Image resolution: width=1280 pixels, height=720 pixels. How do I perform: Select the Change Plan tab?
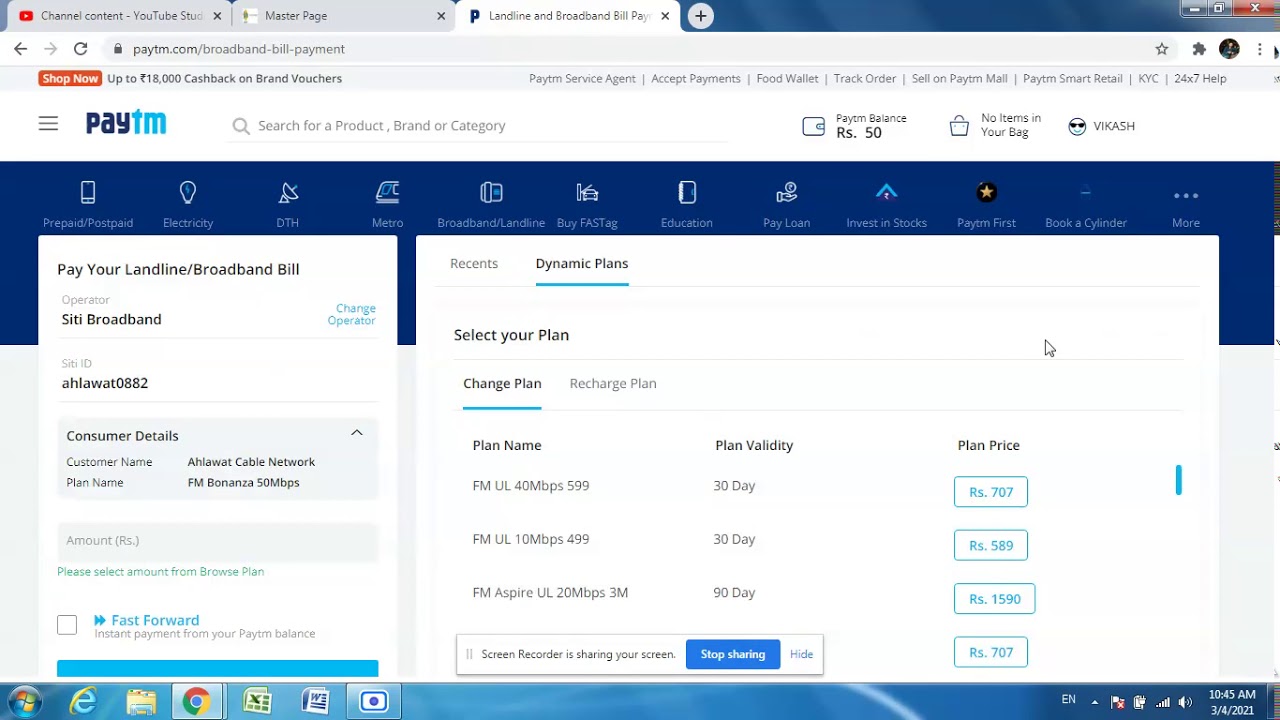tap(502, 383)
